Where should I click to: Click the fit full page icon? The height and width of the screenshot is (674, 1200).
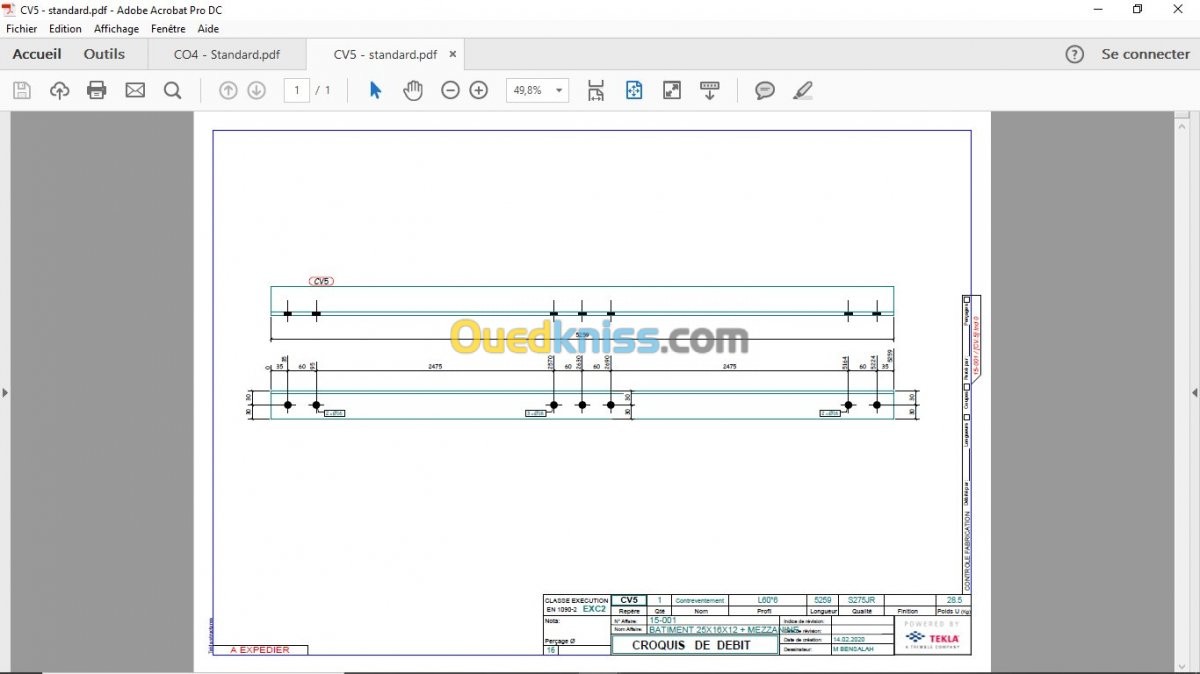pyautogui.click(x=634, y=90)
